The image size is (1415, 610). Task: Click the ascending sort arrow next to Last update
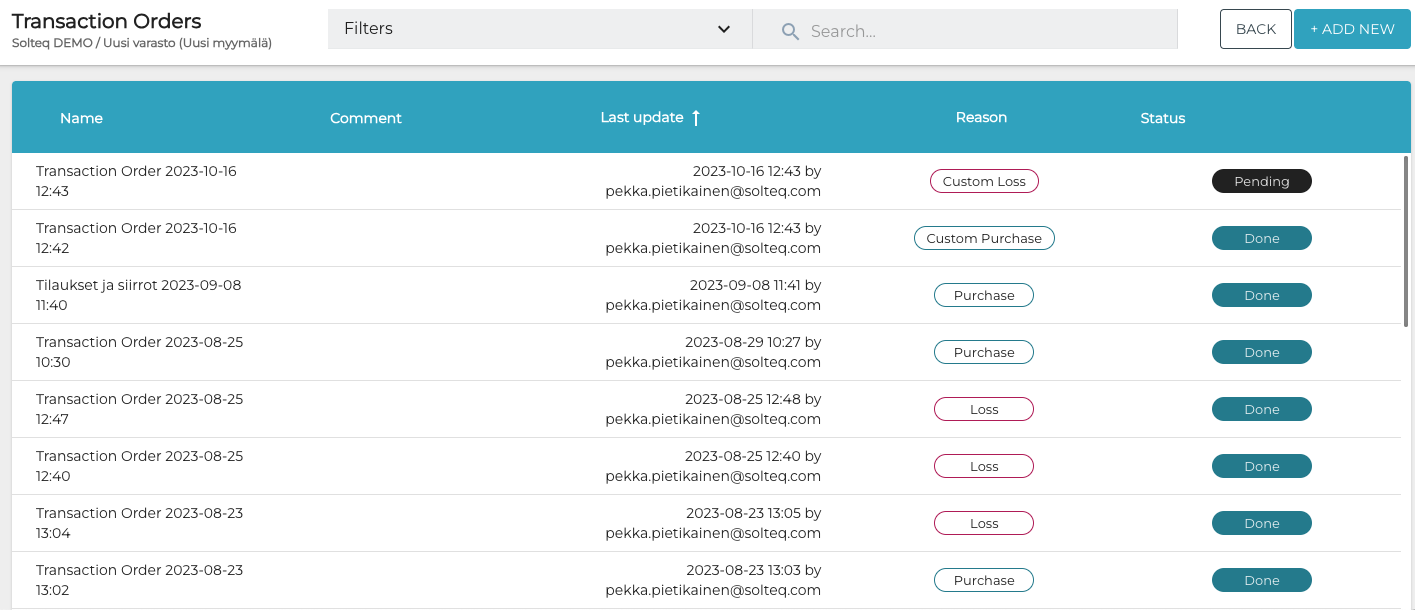pyautogui.click(x=697, y=117)
